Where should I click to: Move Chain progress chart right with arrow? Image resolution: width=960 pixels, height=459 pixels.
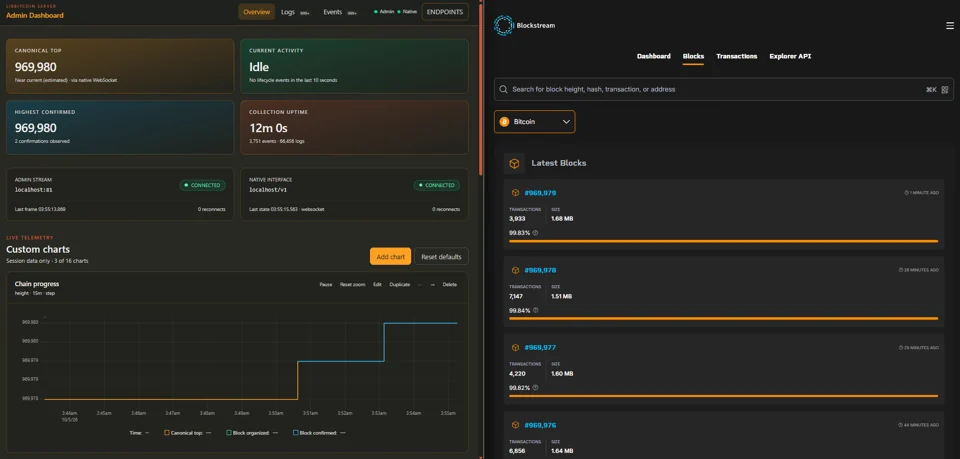click(432, 285)
